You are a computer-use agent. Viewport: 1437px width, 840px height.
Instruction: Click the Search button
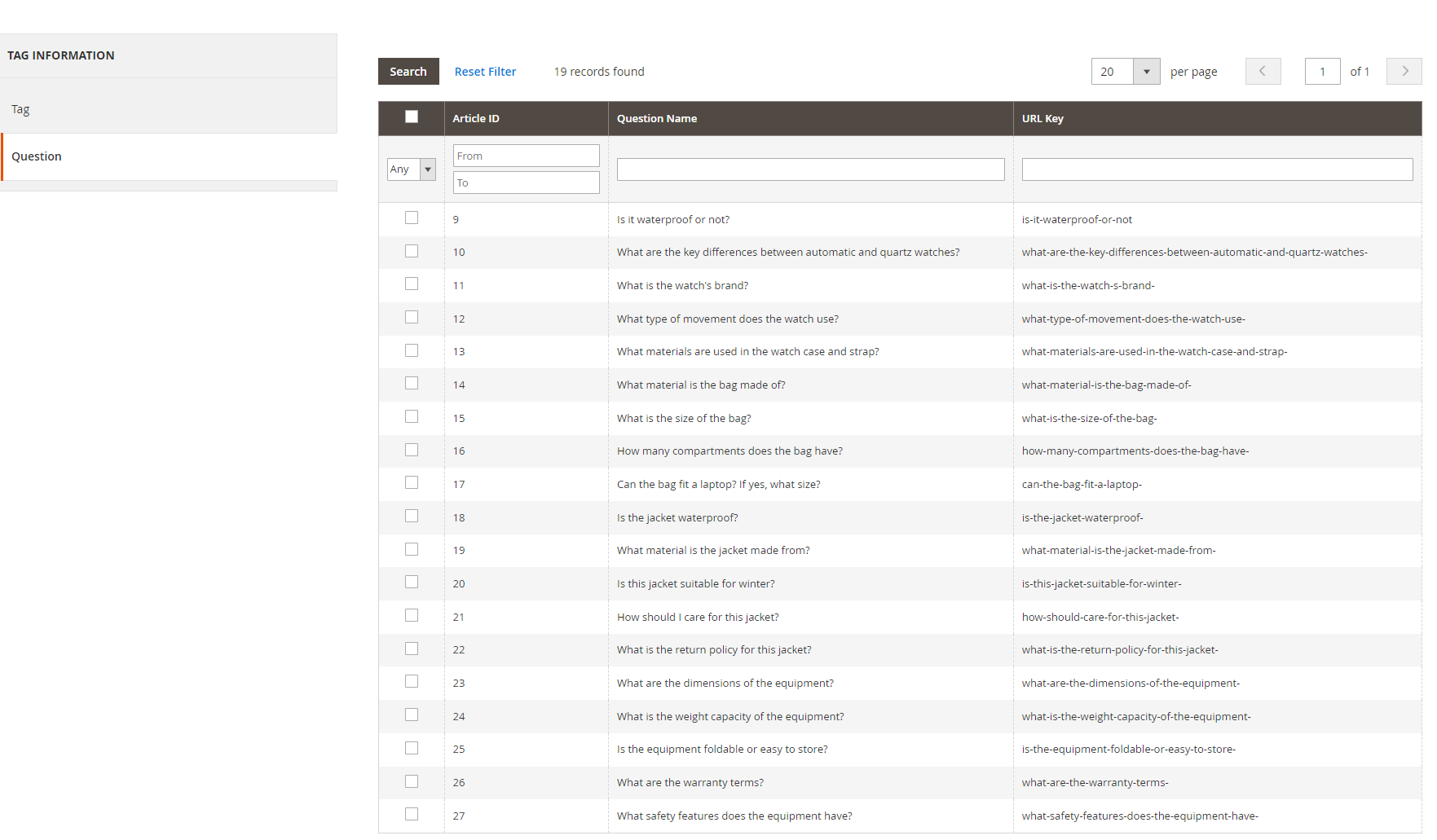[x=408, y=72]
